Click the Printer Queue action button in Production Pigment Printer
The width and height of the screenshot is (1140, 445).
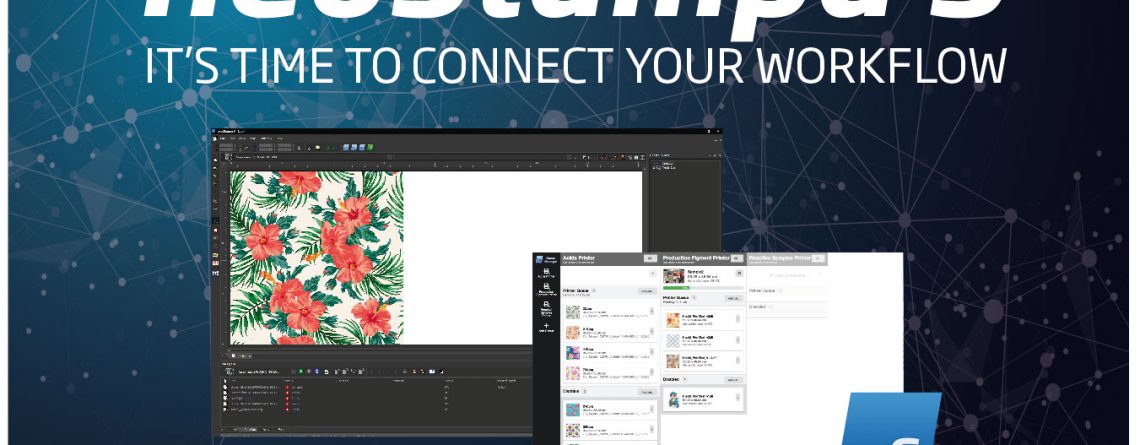[733, 298]
